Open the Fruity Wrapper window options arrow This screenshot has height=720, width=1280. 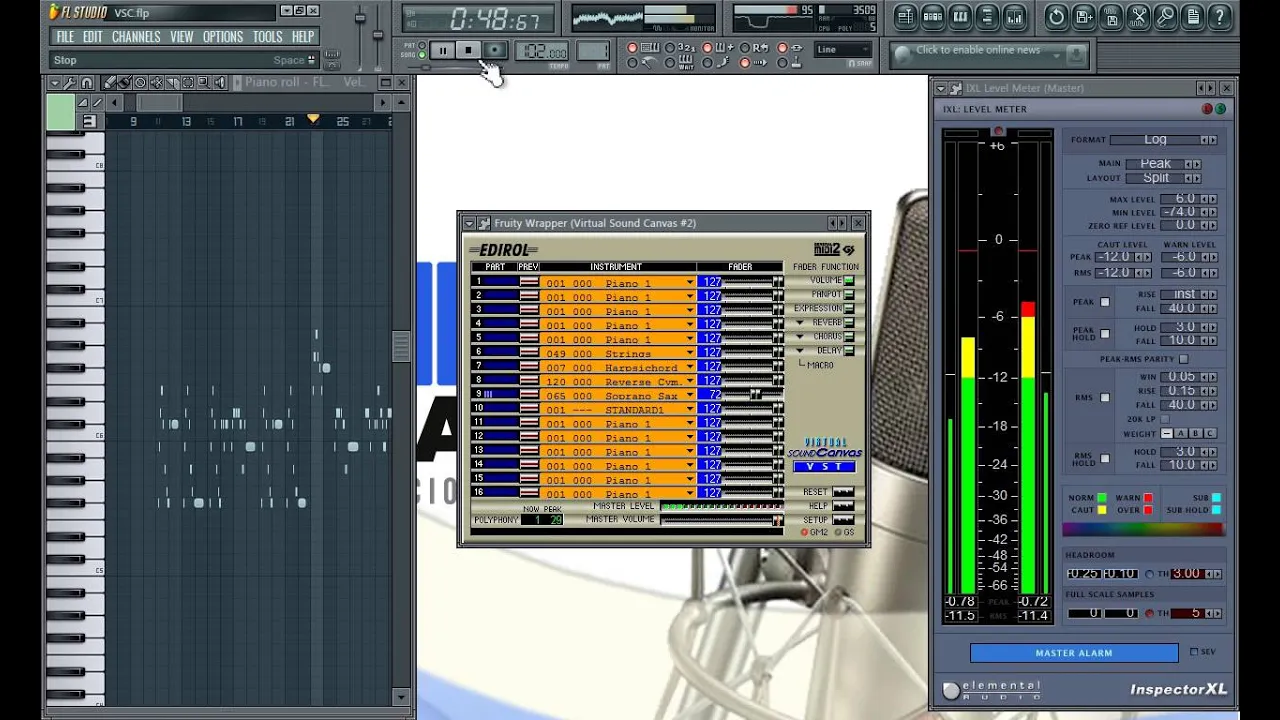point(469,223)
